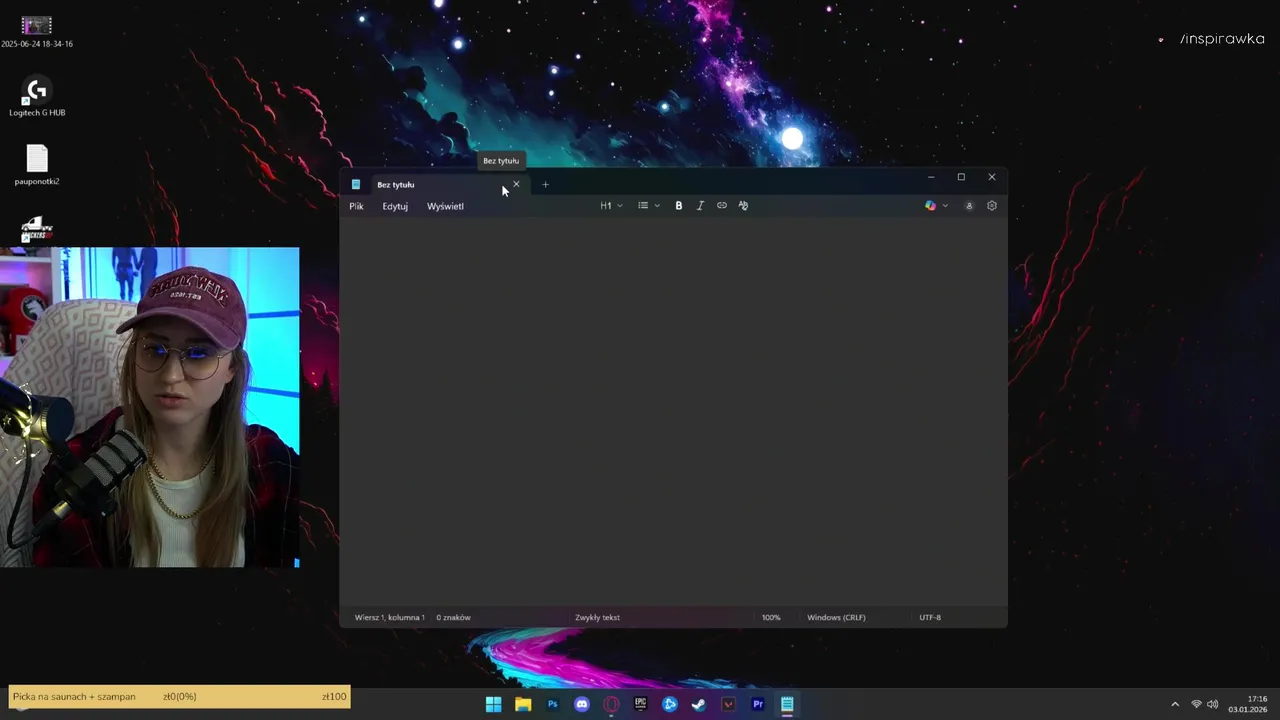Screen dimensions: 1280x720
Task: Open the Valorant icon on the taskbar
Action: tap(729, 705)
